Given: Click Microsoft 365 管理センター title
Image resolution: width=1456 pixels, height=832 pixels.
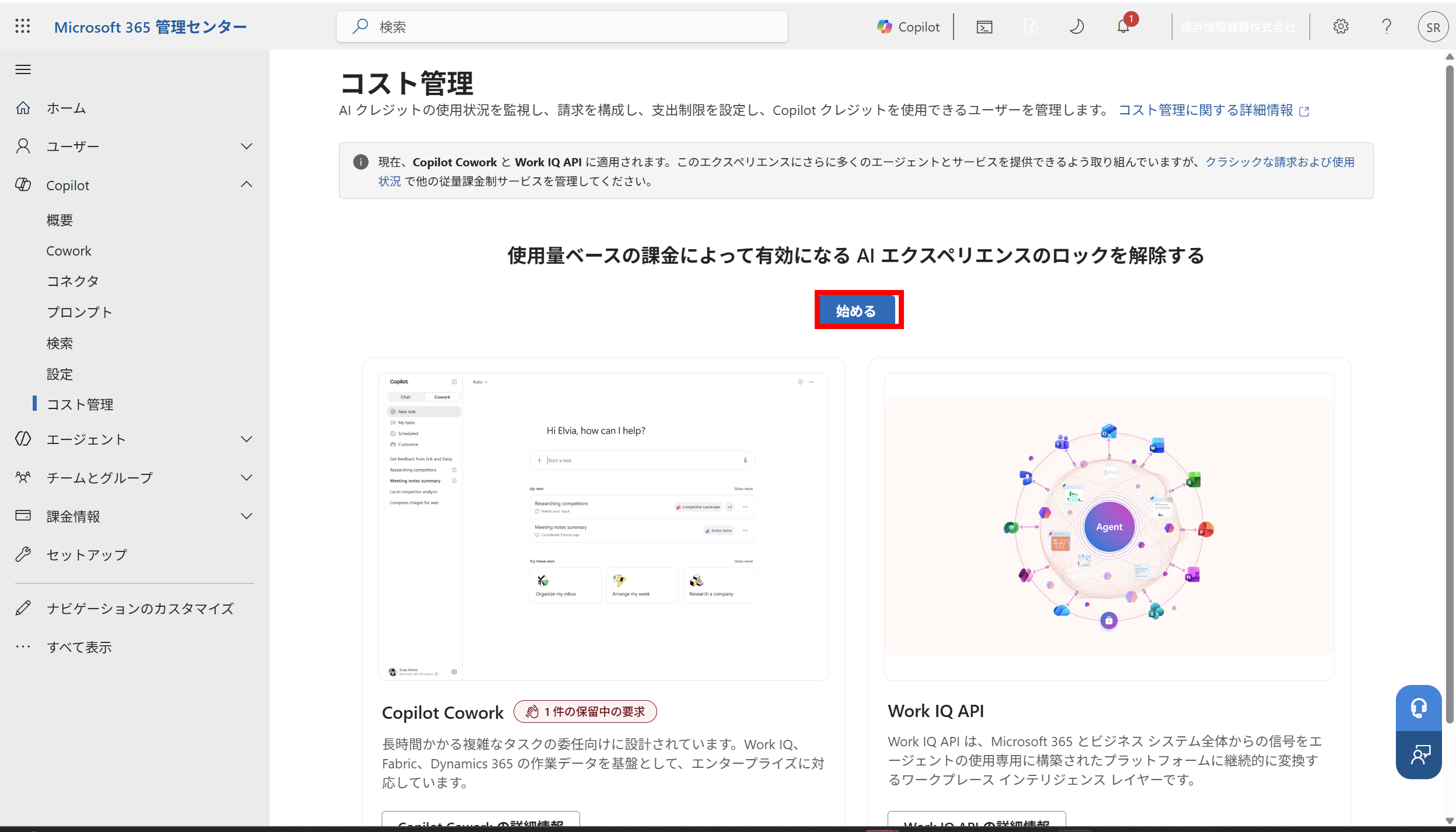Looking at the screenshot, I should coord(151,27).
